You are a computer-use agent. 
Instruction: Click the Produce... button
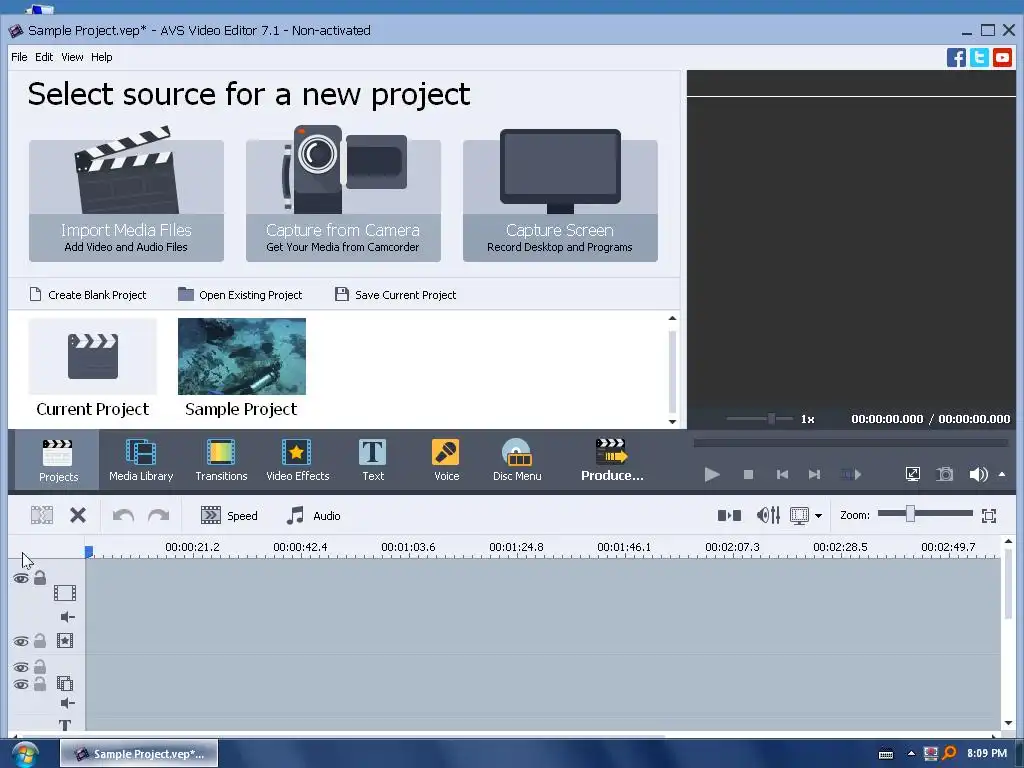[x=612, y=460]
